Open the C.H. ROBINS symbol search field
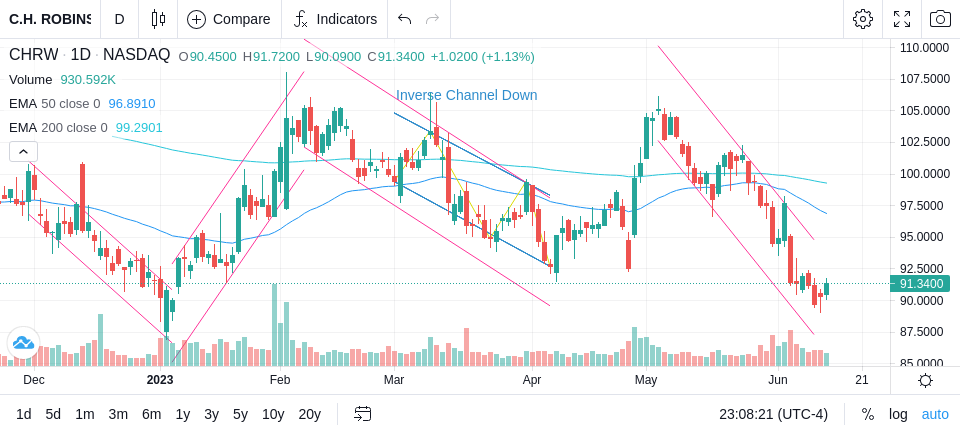The height and width of the screenshot is (433, 960). tap(50, 19)
